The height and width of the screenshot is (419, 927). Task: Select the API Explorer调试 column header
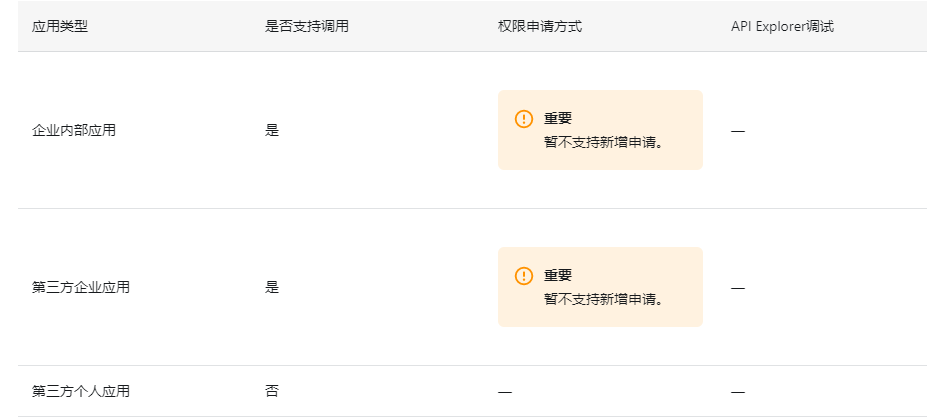[782, 26]
